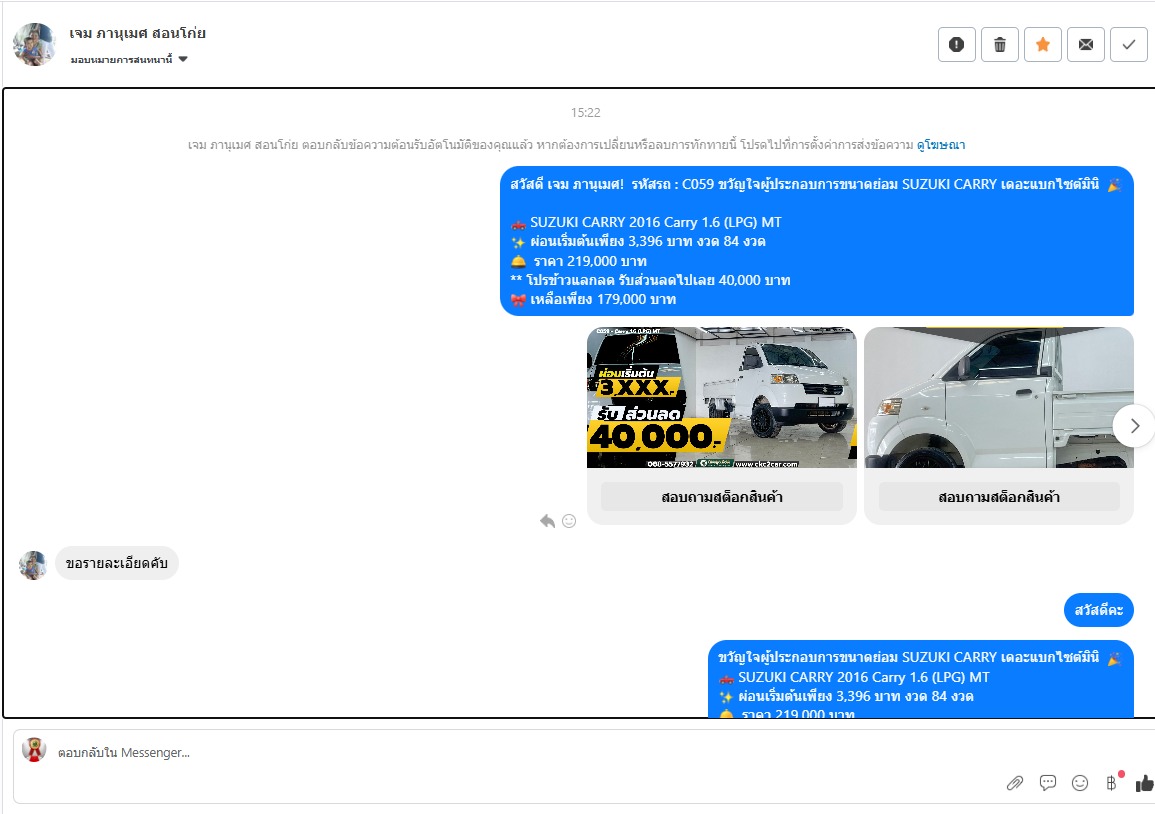This screenshot has height=814, width=1155.
Task: React to the carousel message with the smiley icon
Action: coord(569,521)
